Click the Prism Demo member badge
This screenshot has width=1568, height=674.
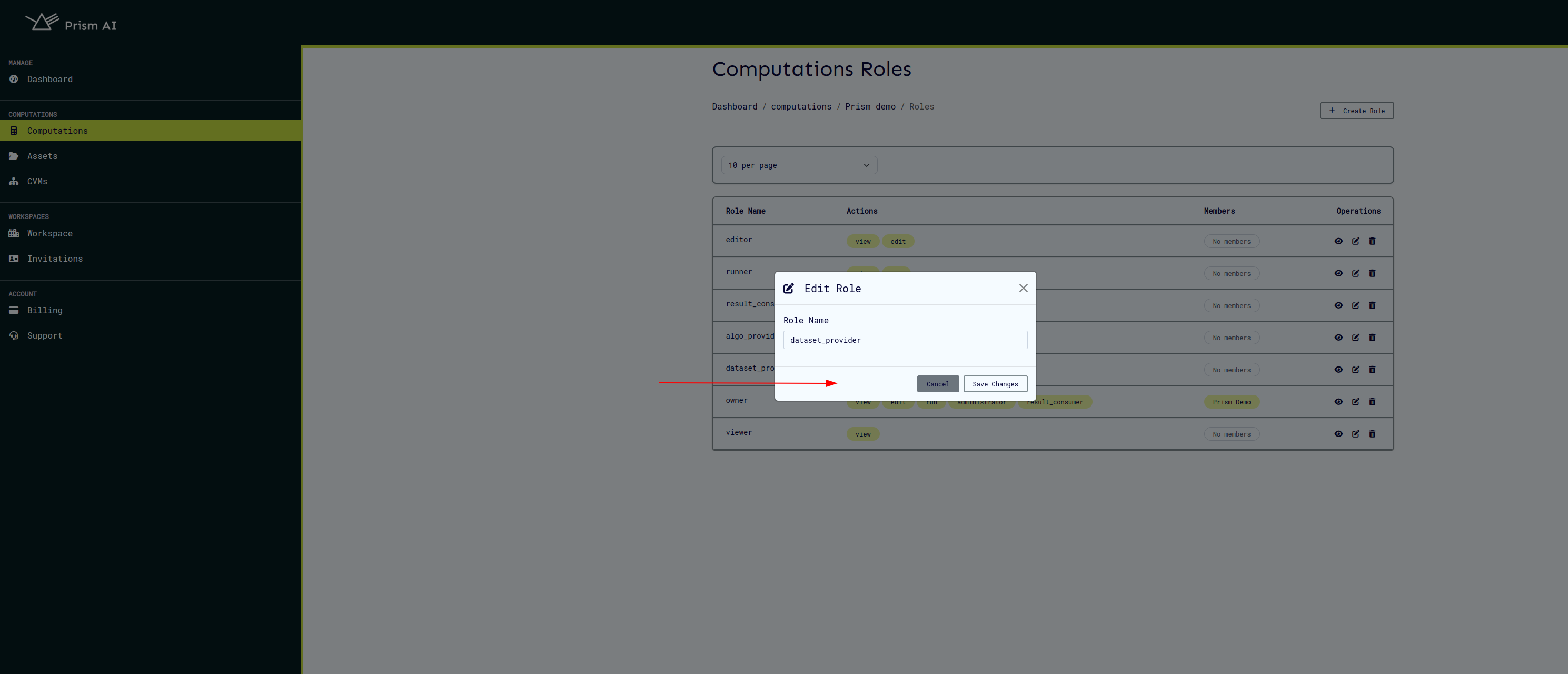pos(1232,402)
